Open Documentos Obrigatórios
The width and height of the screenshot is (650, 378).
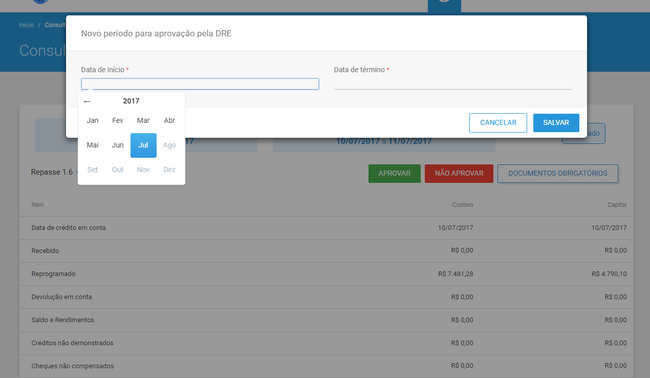tap(558, 173)
